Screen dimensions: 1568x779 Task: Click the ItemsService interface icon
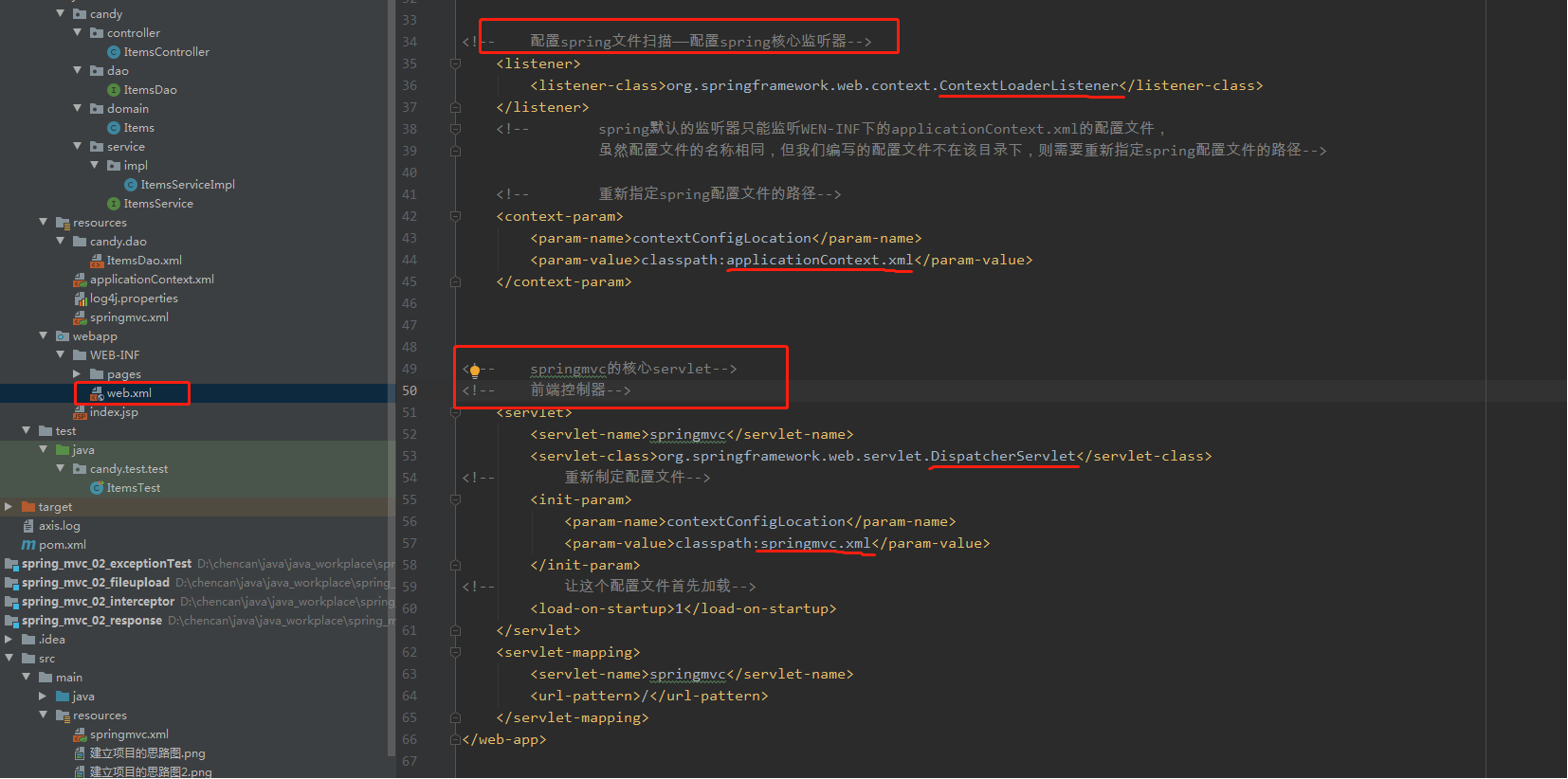[114, 204]
